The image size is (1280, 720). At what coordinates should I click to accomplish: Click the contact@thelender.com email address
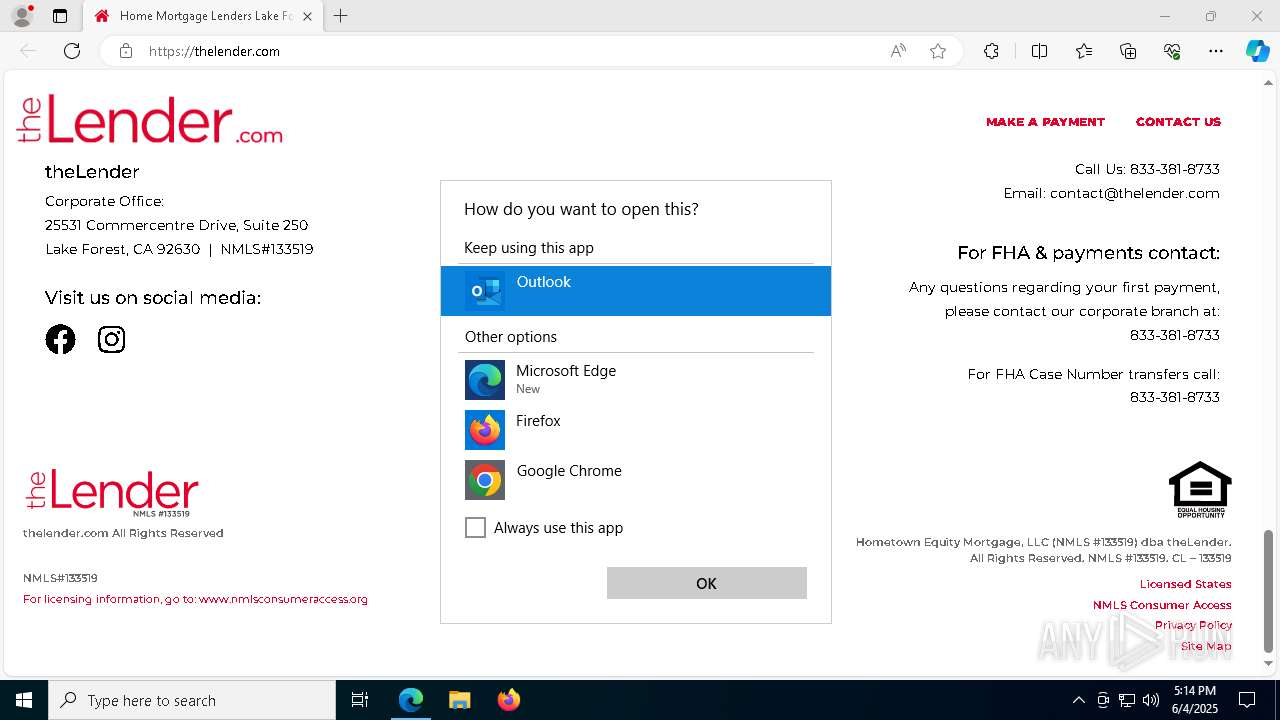pyautogui.click(x=1134, y=193)
